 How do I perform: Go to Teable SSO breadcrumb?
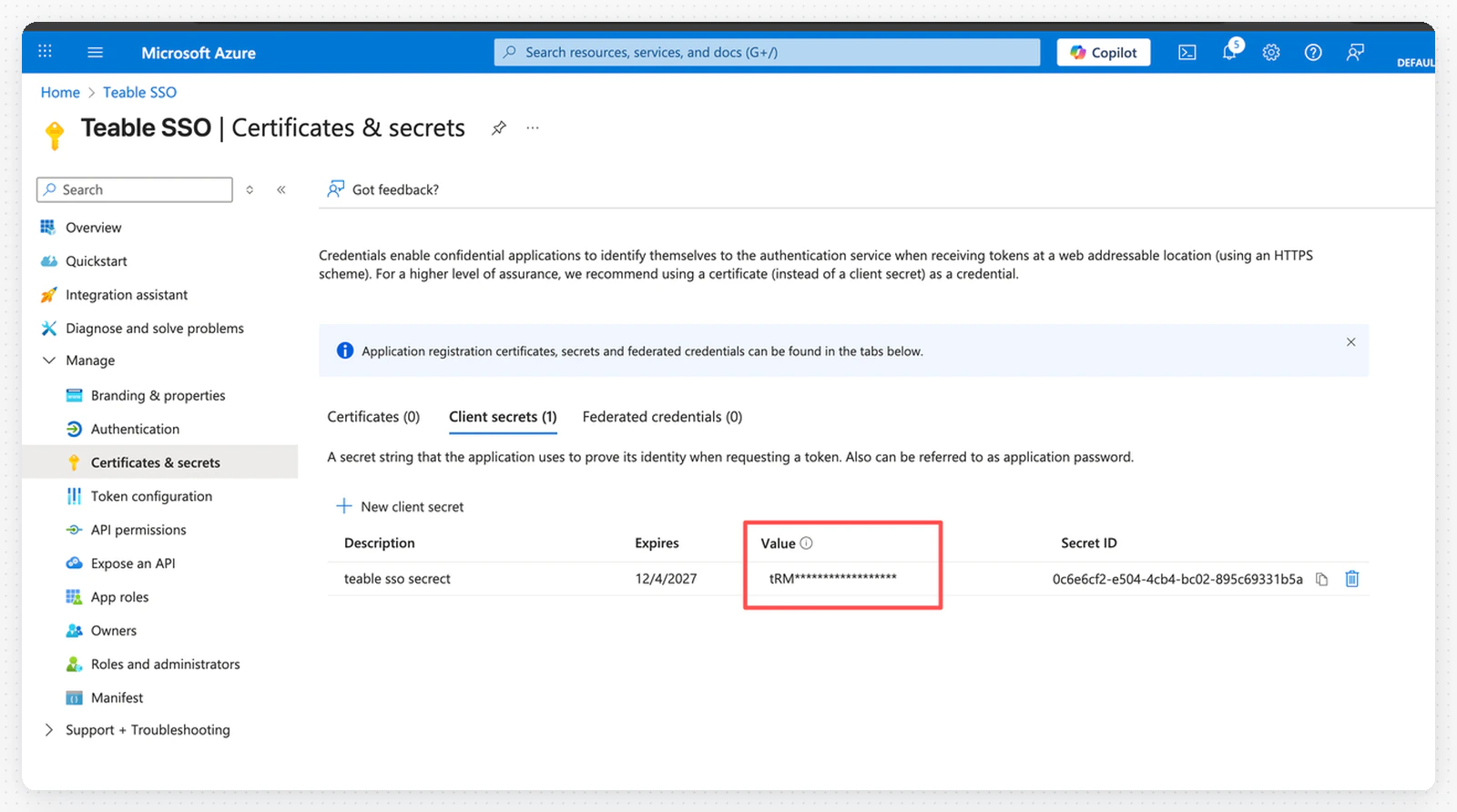pos(139,92)
